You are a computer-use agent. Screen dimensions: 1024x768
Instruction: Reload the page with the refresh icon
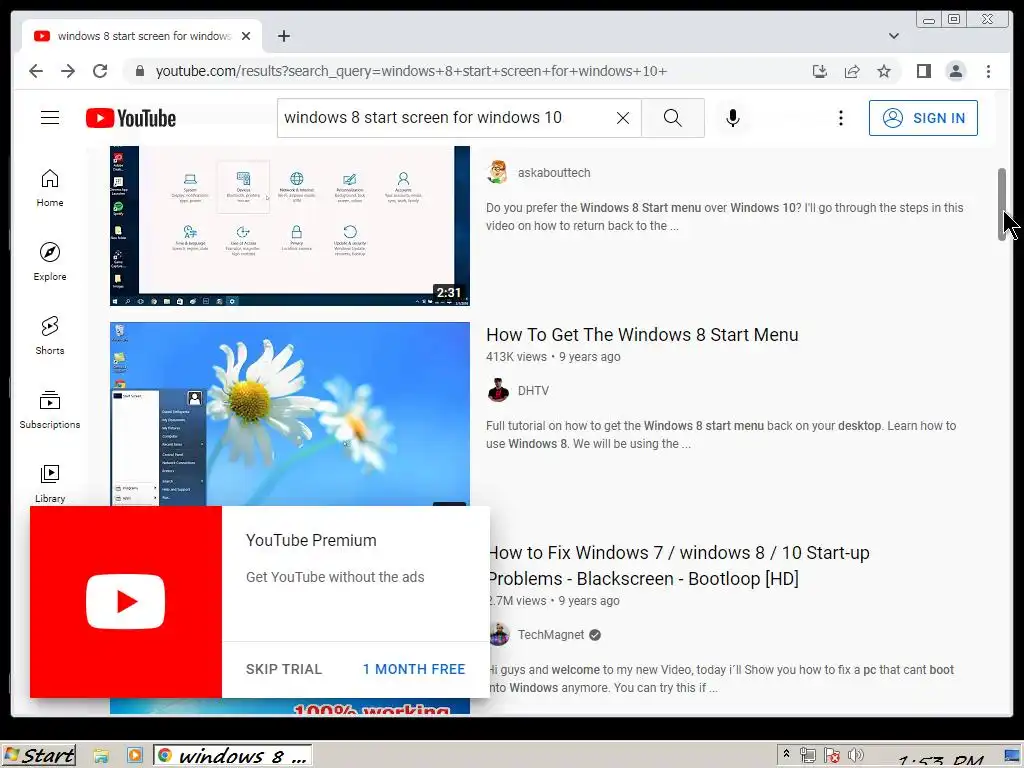tap(100, 71)
